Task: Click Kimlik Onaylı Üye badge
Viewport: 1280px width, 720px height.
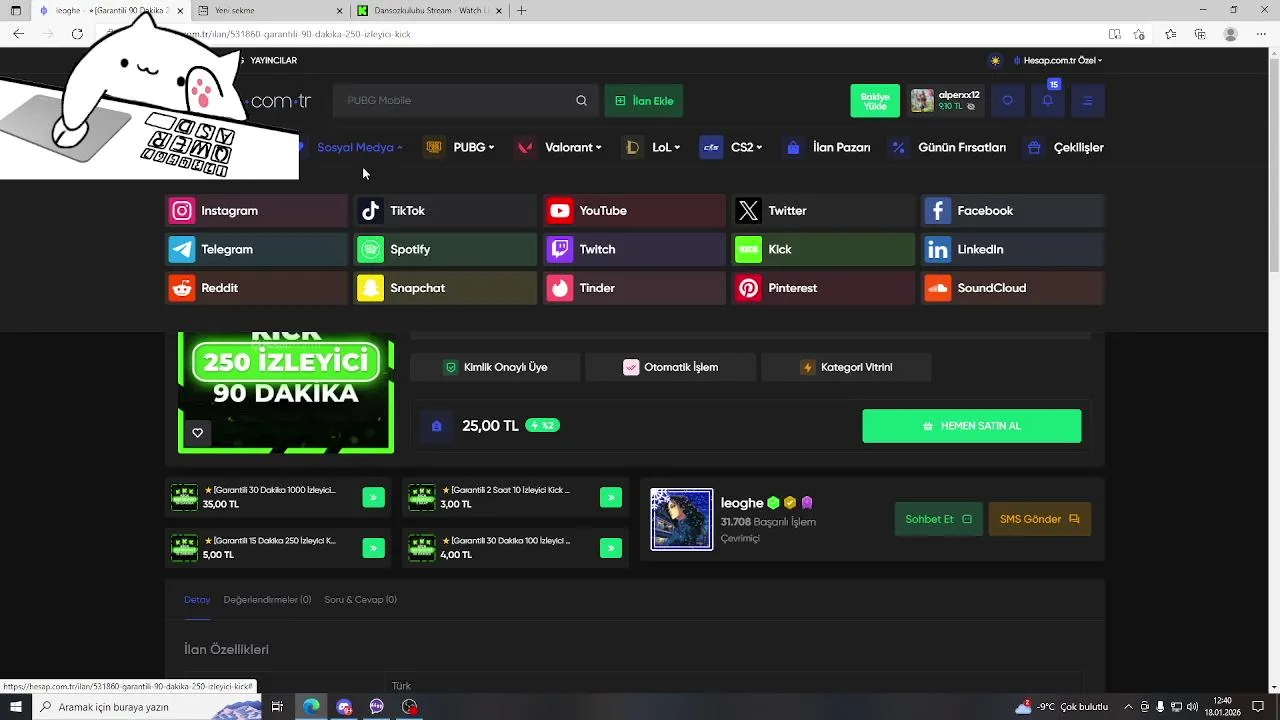Action: tap(495, 367)
